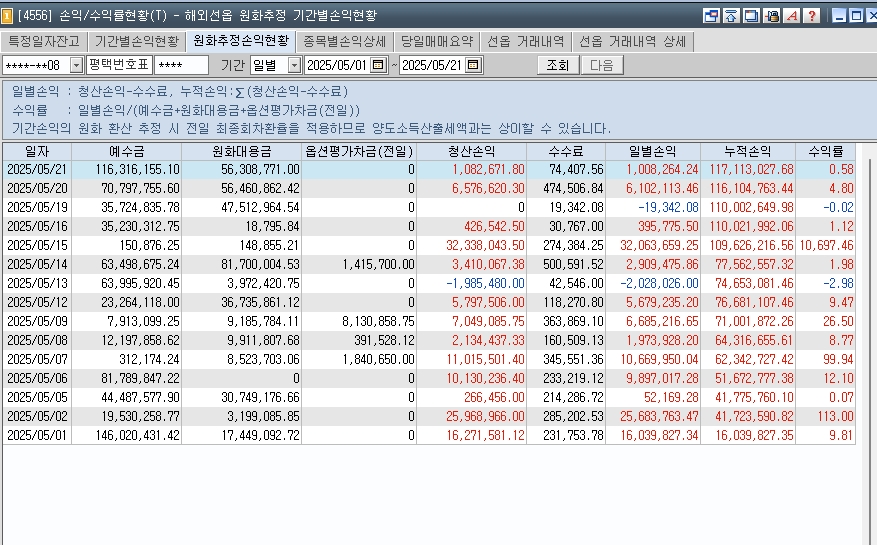This screenshot has height=545, width=877.
Task: Click the 수익률 column header
Action: [x=826, y=152]
